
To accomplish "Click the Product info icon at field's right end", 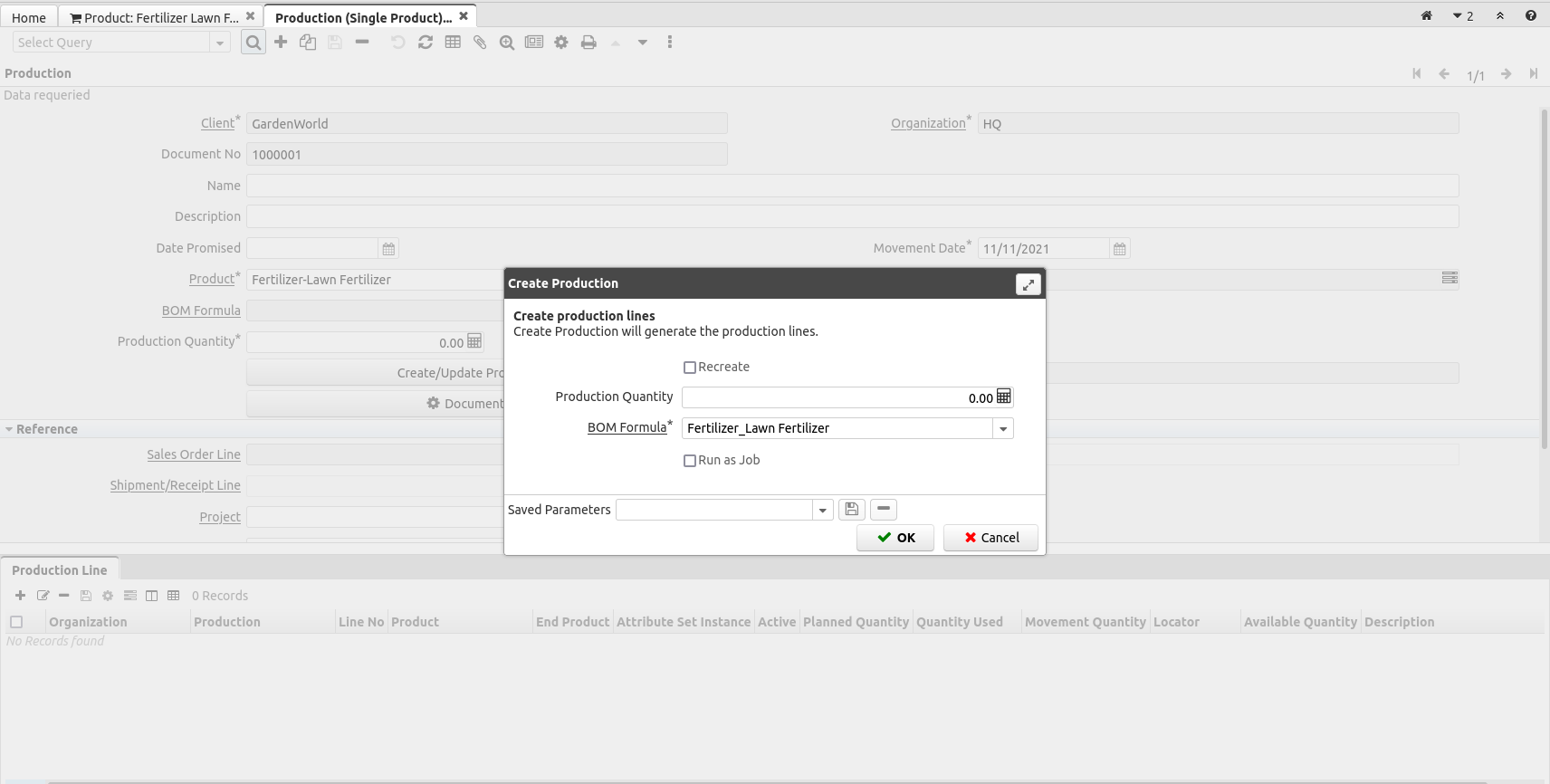I will coord(1450,278).
